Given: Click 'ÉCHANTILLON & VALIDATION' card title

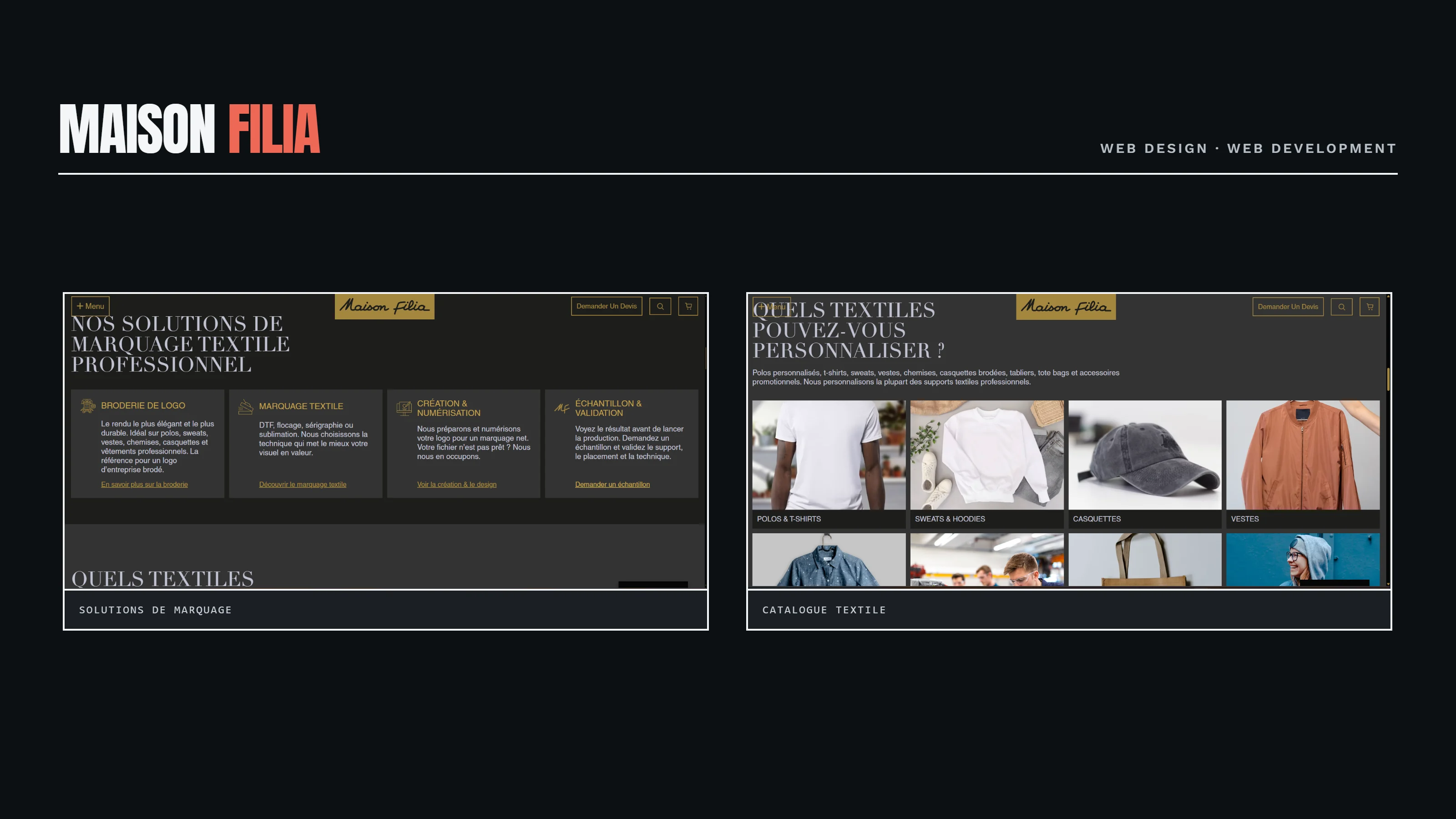Looking at the screenshot, I should coord(608,408).
